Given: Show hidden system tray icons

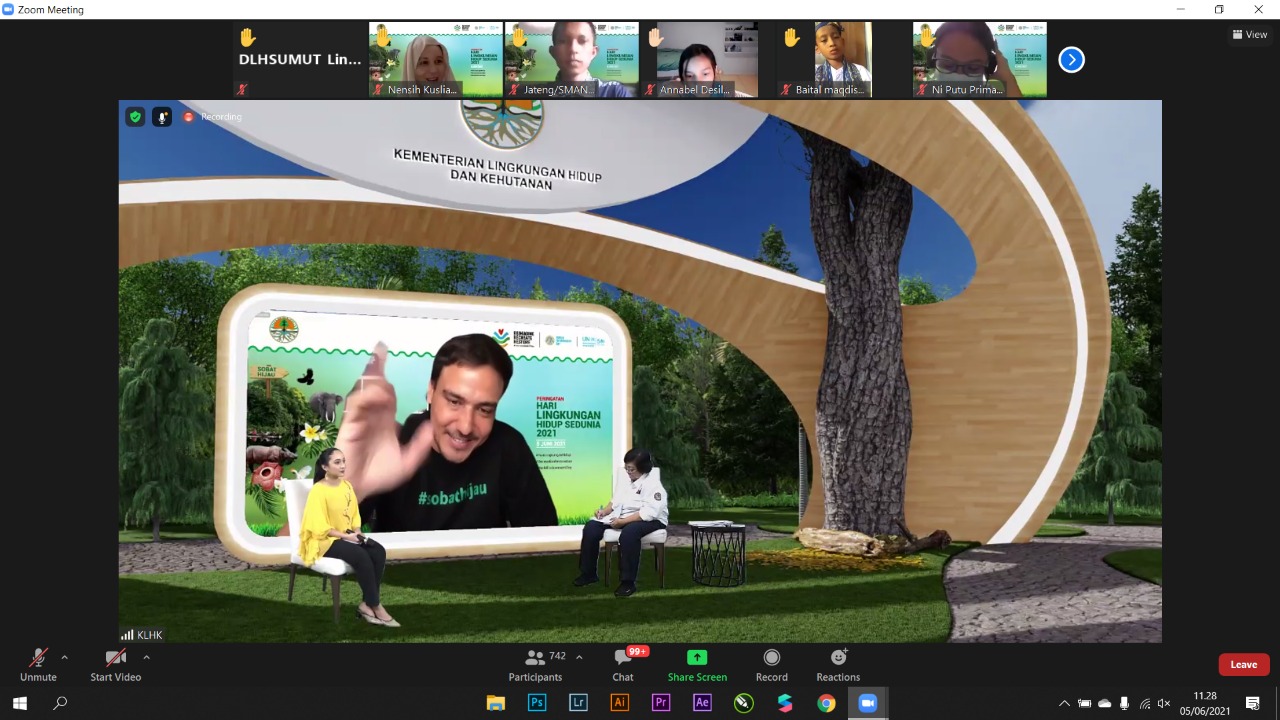Looking at the screenshot, I should point(1064,703).
